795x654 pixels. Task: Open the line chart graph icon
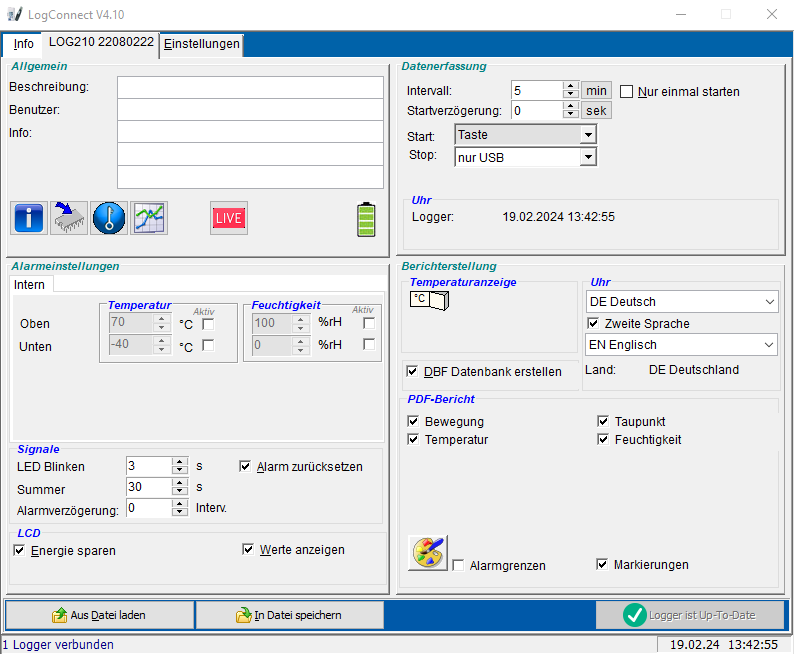(x=149, y=217)
